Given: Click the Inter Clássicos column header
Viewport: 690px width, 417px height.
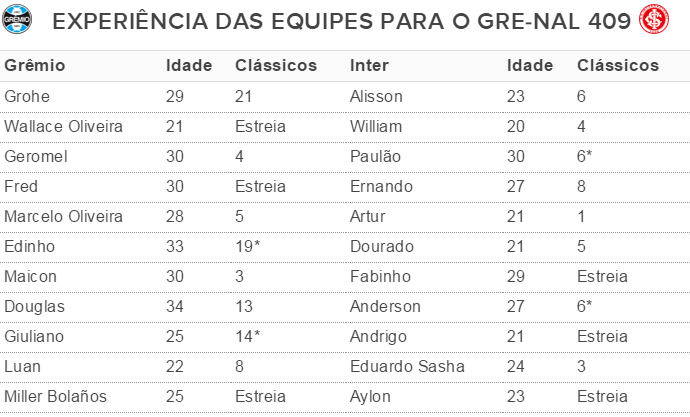Looking at the screenshot, I should coord(618,66).
